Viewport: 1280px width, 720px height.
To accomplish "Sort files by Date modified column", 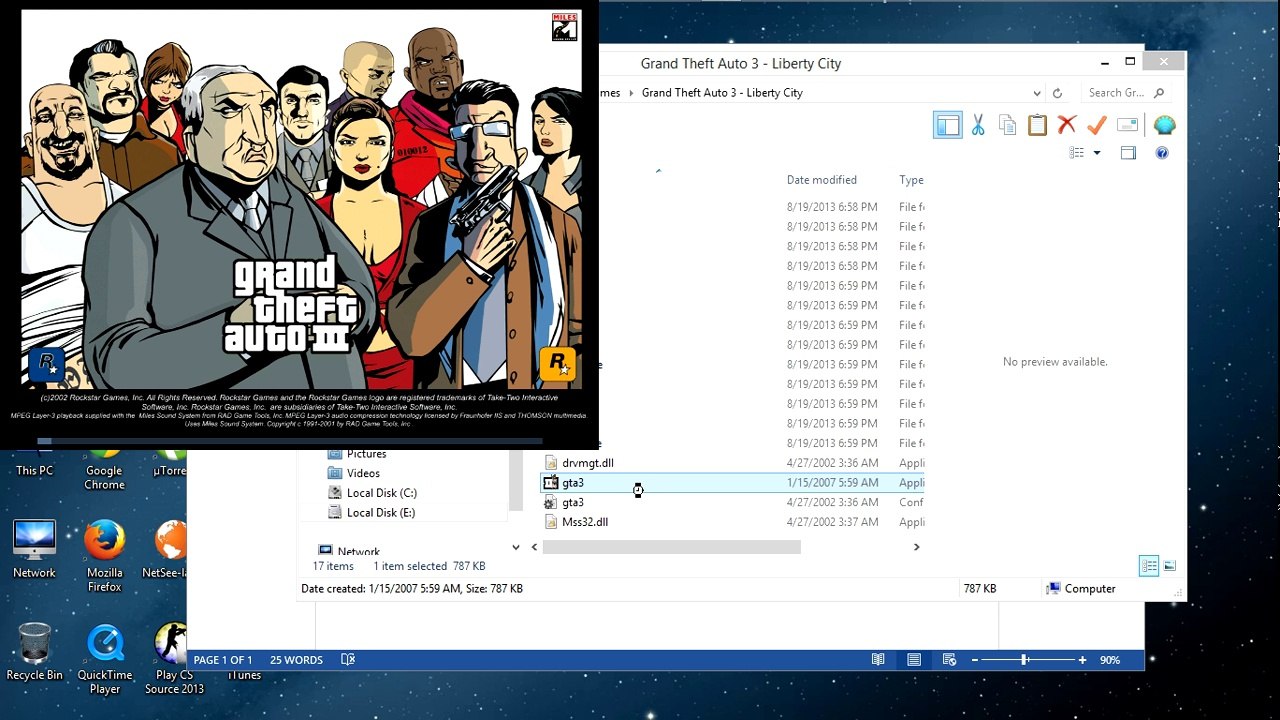I will [822, 180].
